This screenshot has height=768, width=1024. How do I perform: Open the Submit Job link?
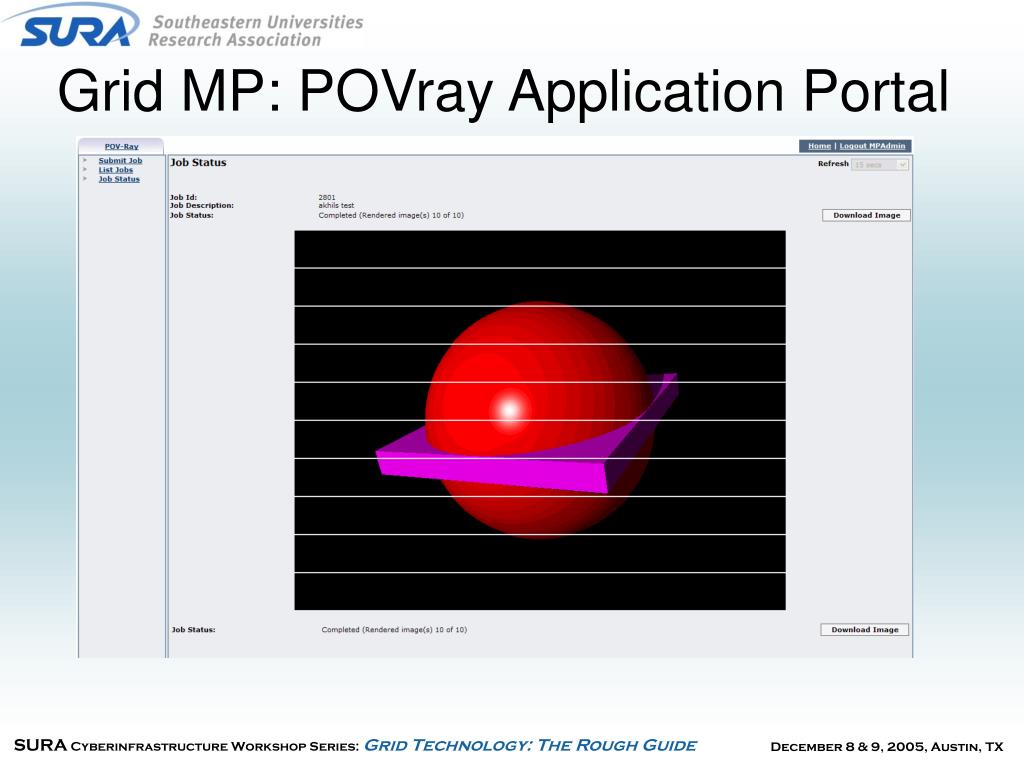pos(120,161)
